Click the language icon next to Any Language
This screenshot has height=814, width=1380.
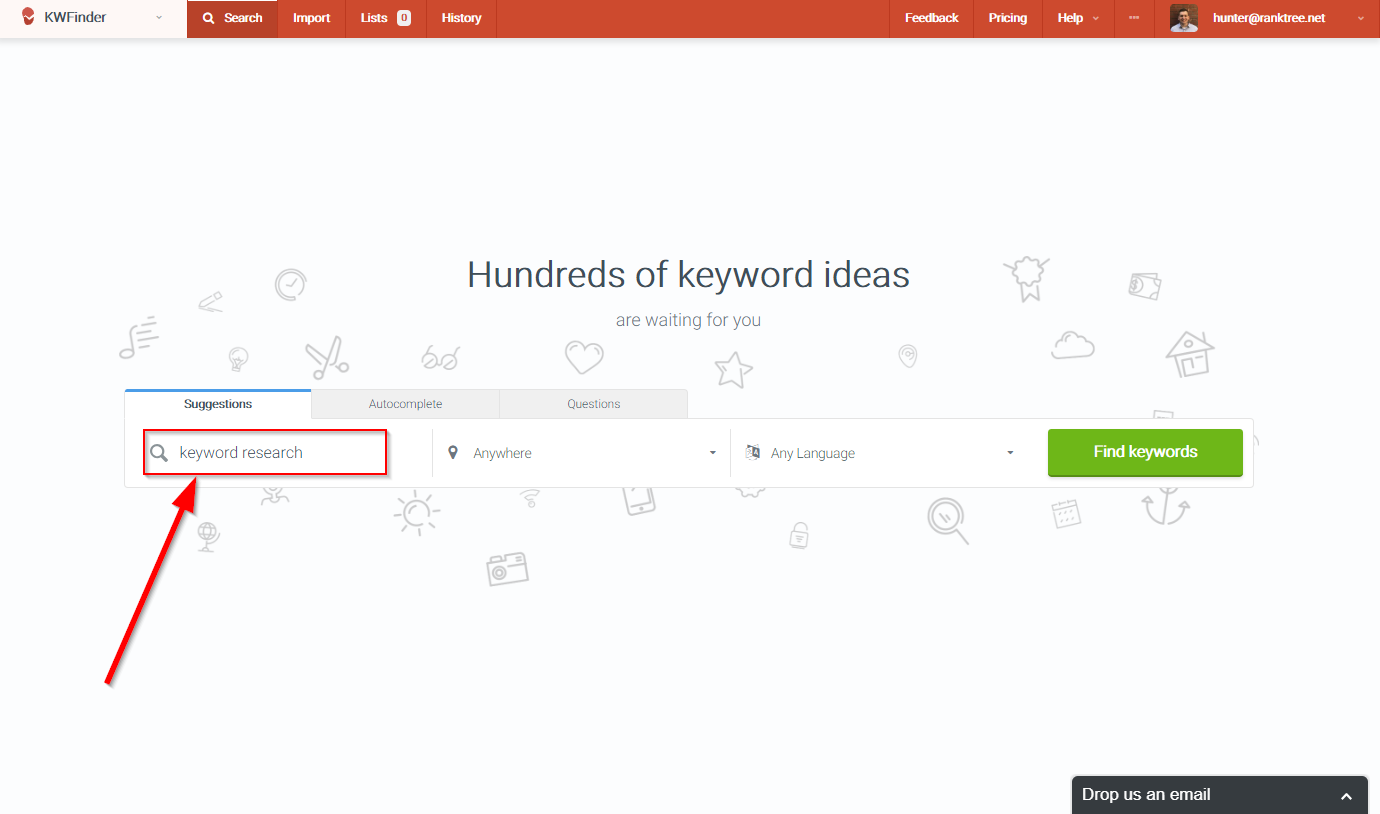pyautogui.click(x=752, y=452)
